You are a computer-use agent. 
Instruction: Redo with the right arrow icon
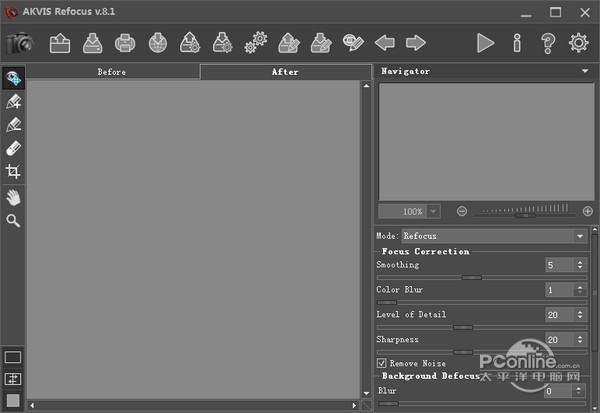(x=416, y=43)
